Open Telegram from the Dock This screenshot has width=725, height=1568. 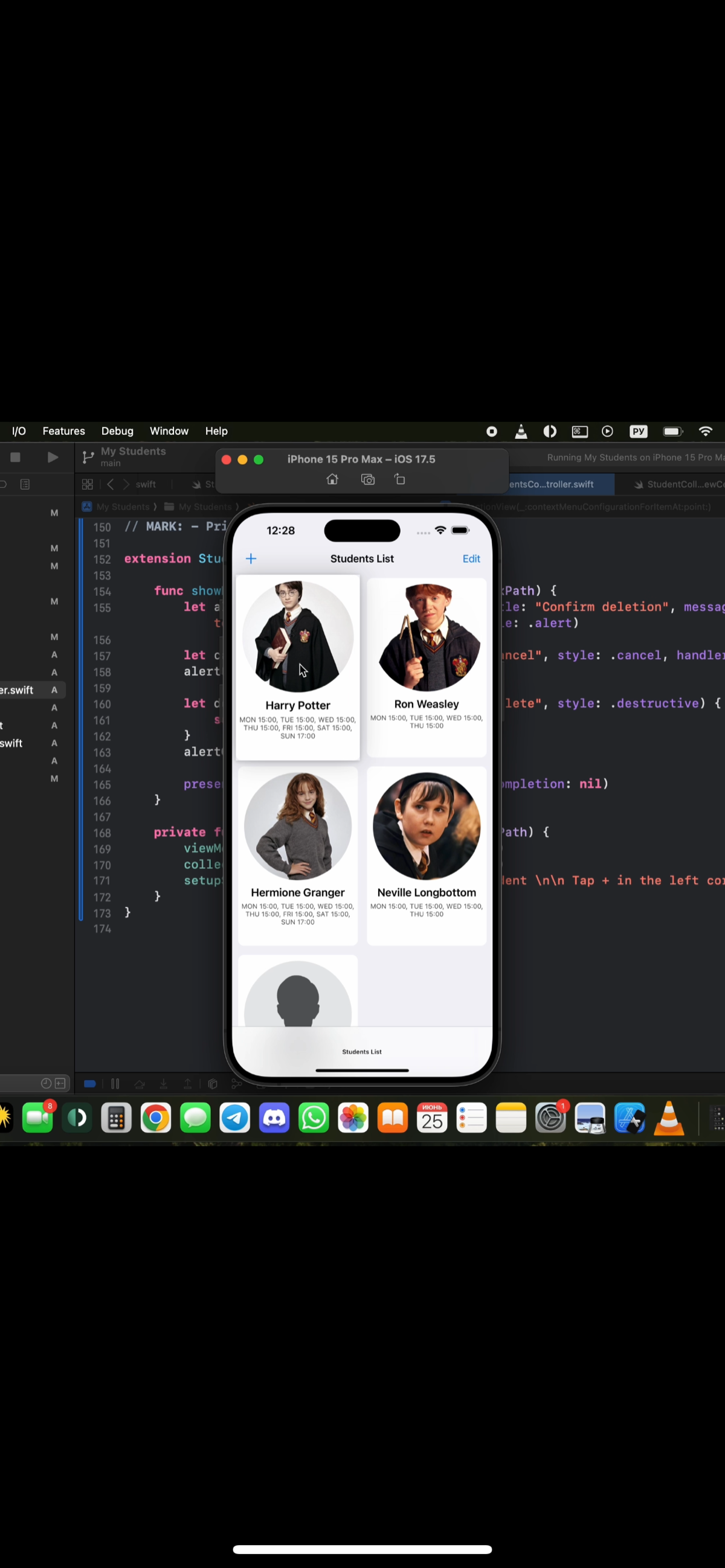click(234, 1117)
